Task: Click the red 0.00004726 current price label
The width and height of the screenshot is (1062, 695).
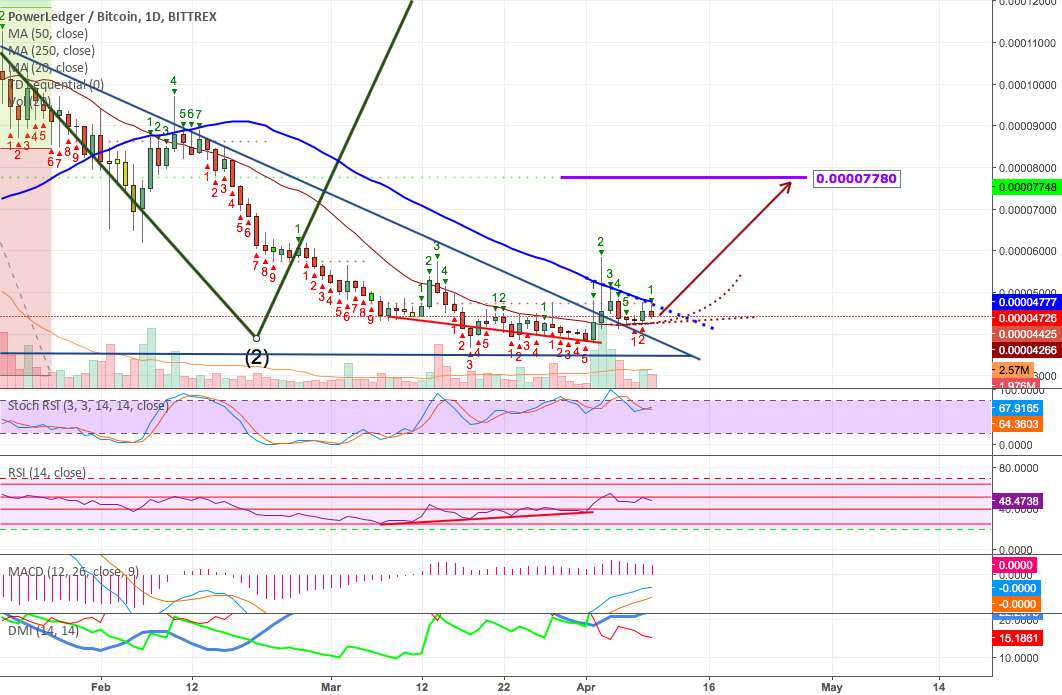Action: coord(1026,318)
